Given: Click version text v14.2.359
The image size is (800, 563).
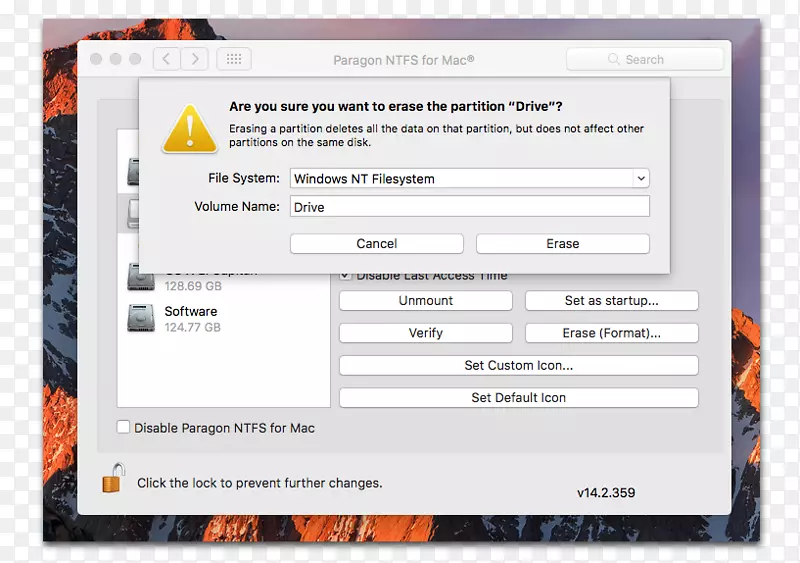Looking at the screenshot, I should (606, 493).
